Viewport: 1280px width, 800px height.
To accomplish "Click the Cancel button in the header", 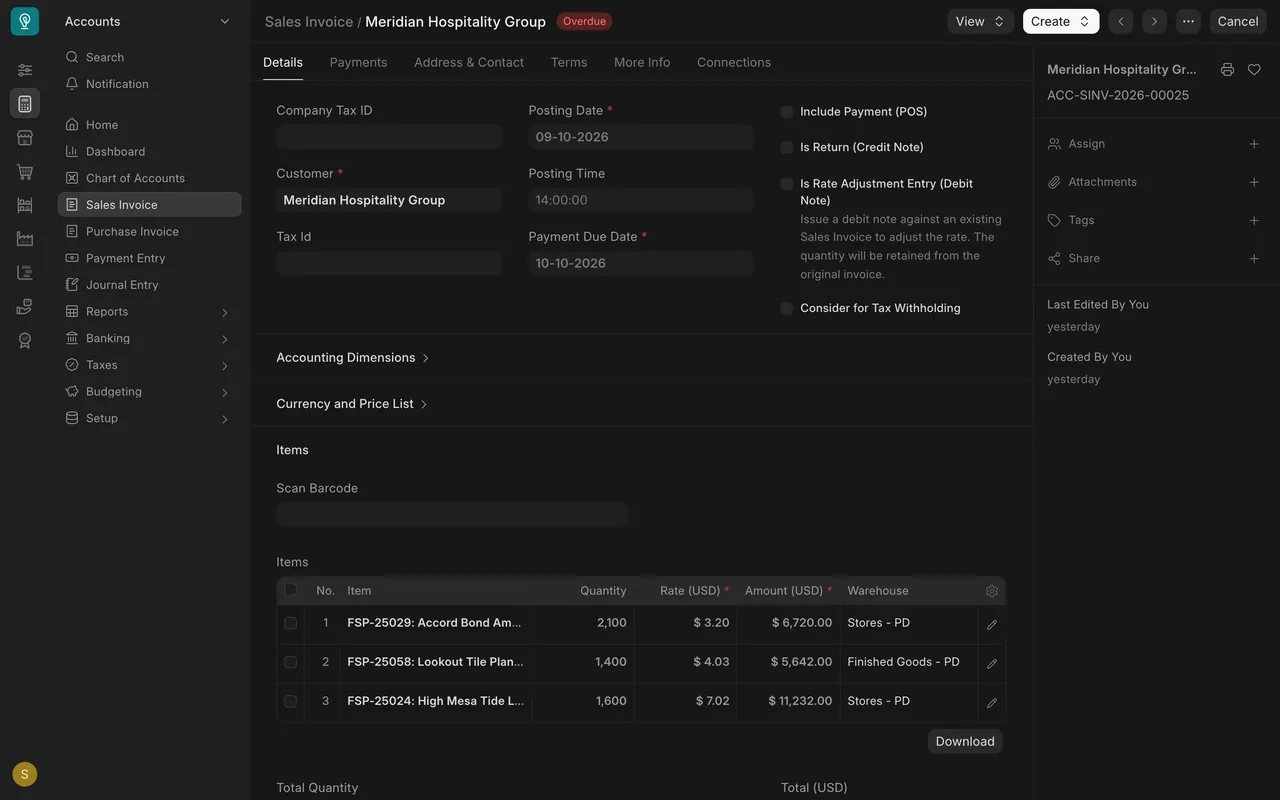I will [1238, 21].
